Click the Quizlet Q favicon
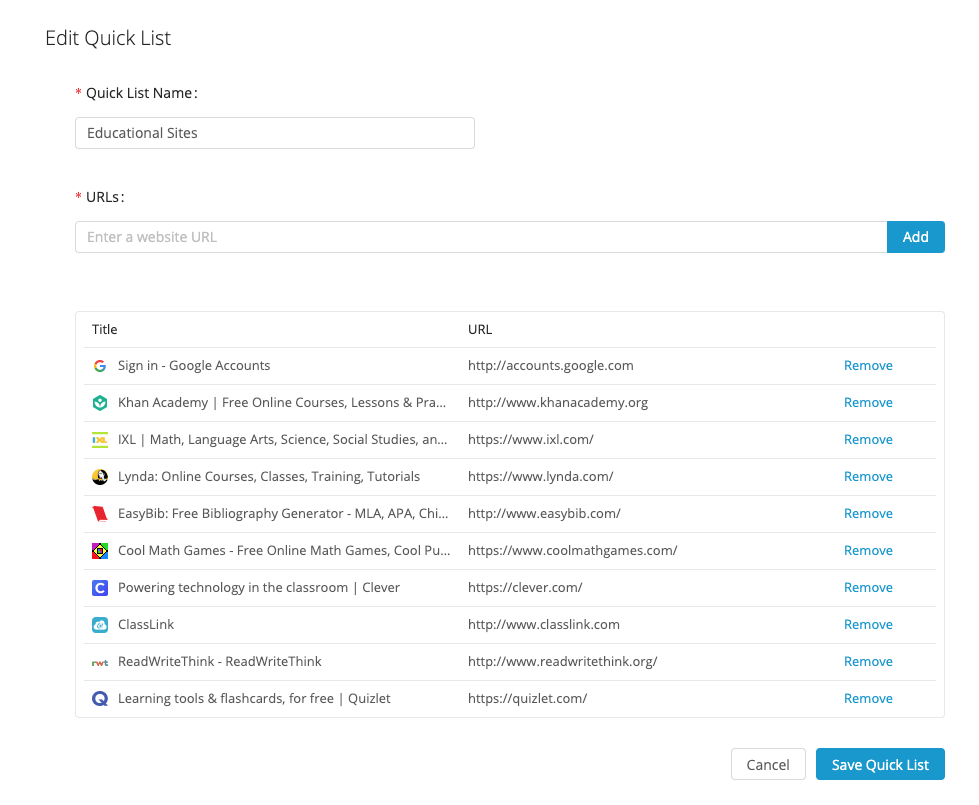This screenshot has height=805, width=979. coord(100,698)
